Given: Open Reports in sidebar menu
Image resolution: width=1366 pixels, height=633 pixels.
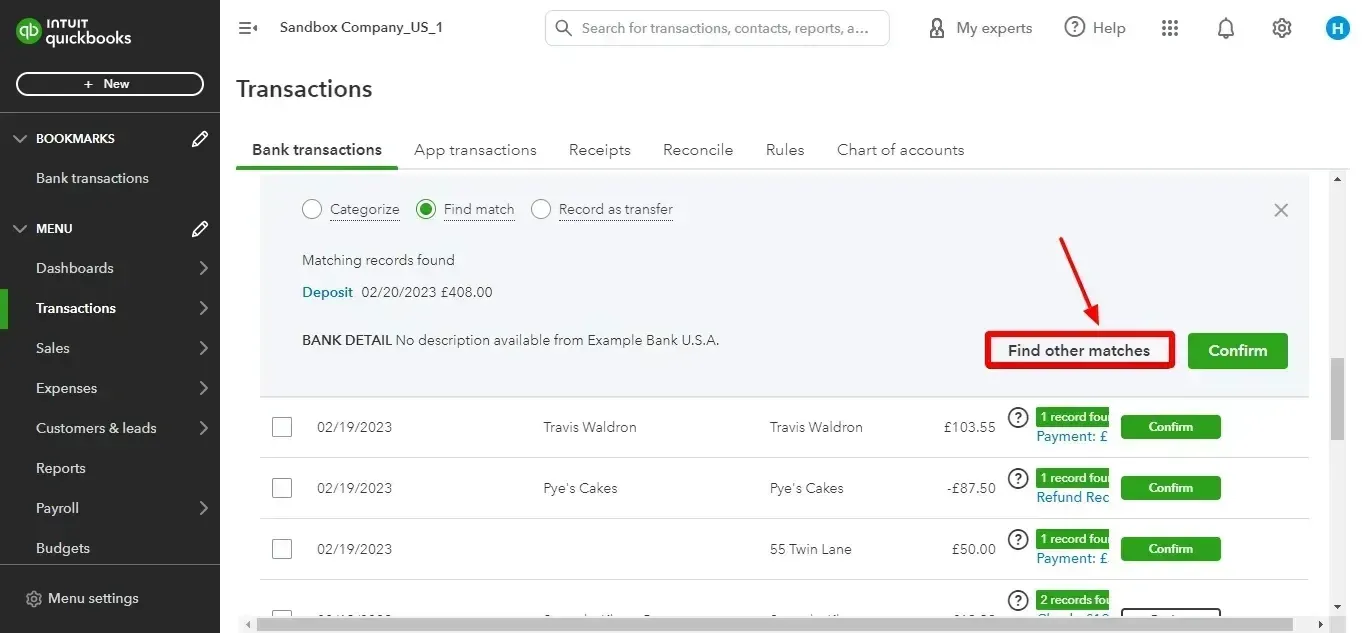Looking at the screenshot, I should pos(61,468).
